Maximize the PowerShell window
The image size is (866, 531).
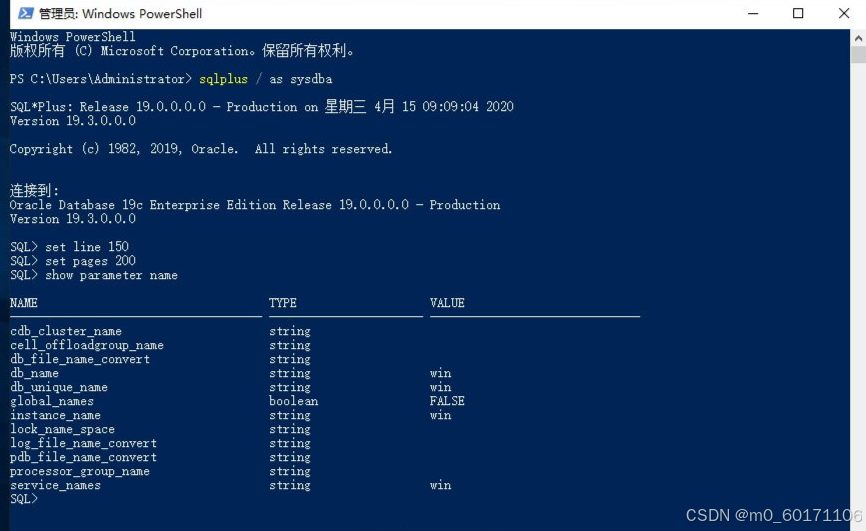[x=798, y=13]
